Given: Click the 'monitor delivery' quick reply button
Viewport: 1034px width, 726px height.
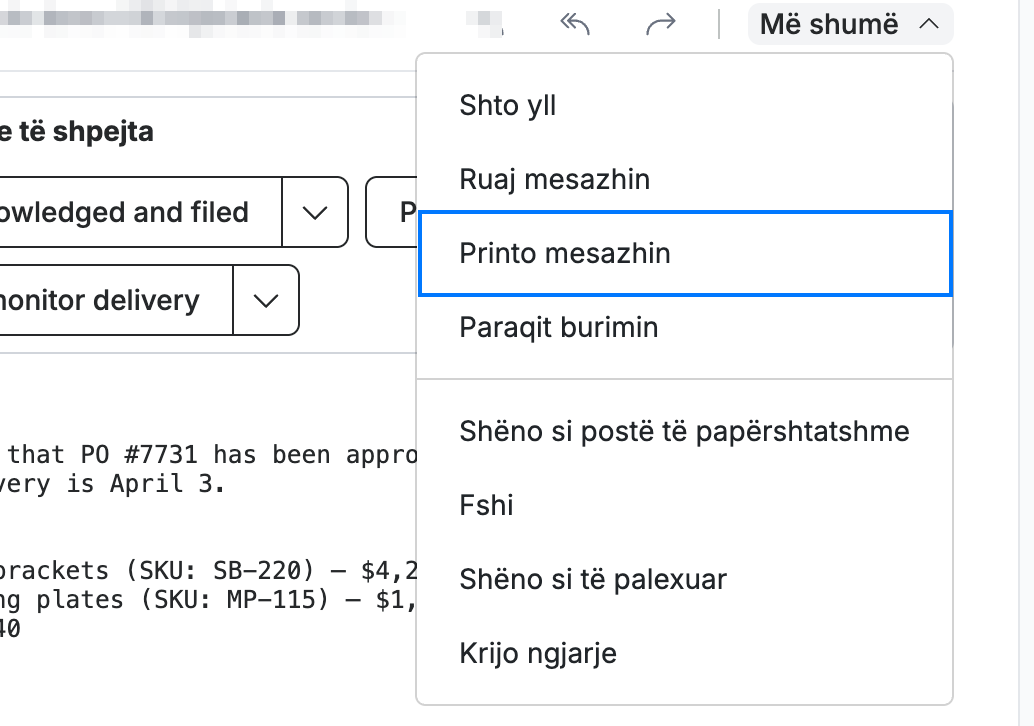Looking at the screenshot, I should [116, 301].
